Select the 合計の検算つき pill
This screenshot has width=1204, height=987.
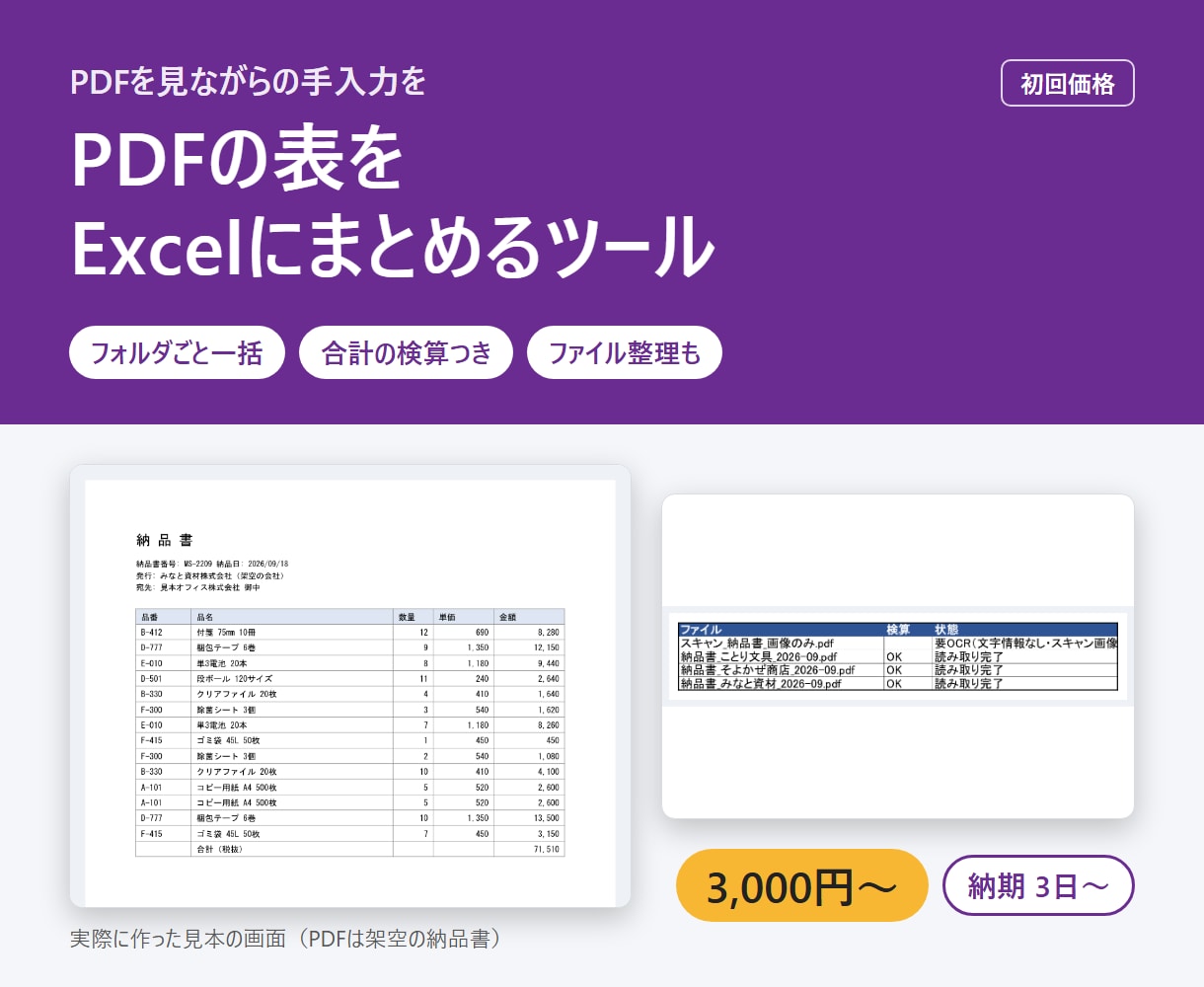click(x=406, y=352)
